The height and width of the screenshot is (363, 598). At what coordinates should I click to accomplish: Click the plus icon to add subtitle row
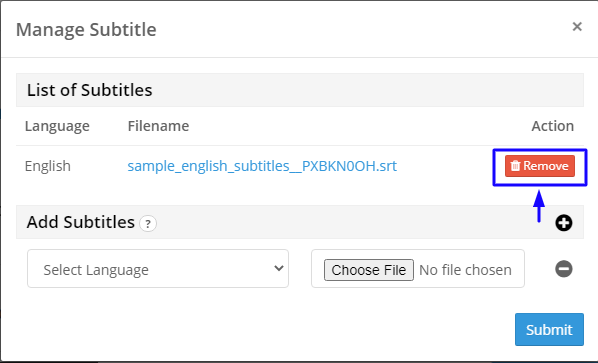click(x=564, y=223)
